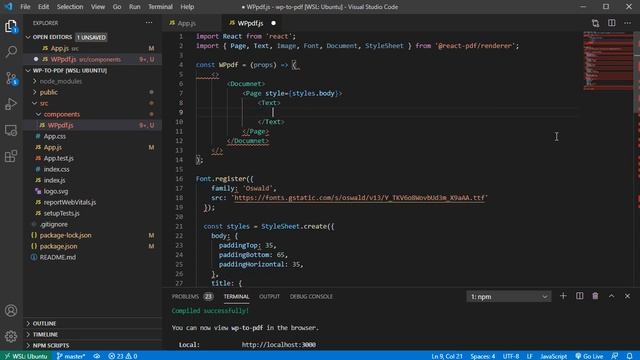Close the terminal panel
This screenshot has width=640, height=360.
tap(627, 296)
